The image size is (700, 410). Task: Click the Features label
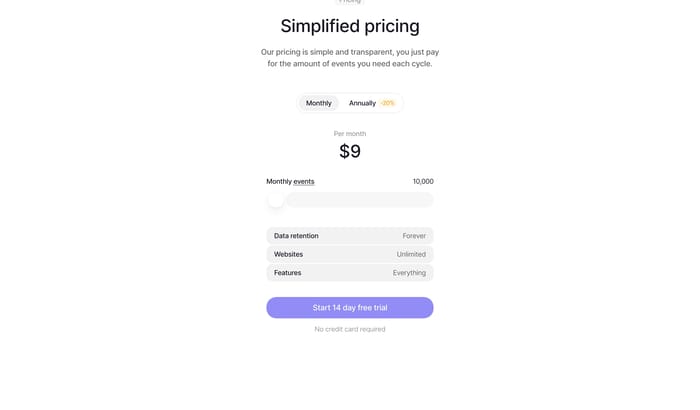pyautogui.click(x=287, y=273)
